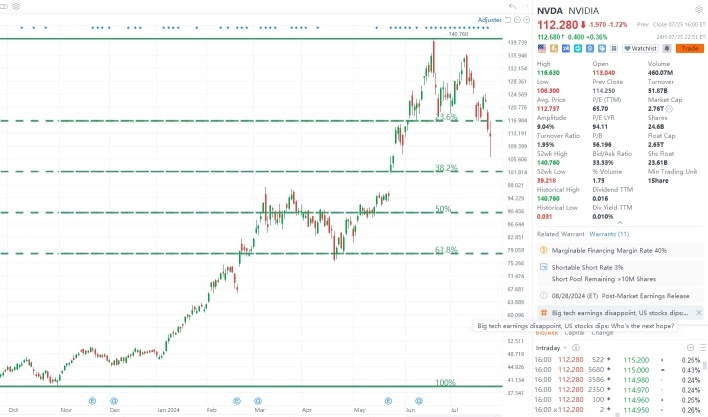Click the NVDA ticker symbol
708x417 pixels.
550,10
